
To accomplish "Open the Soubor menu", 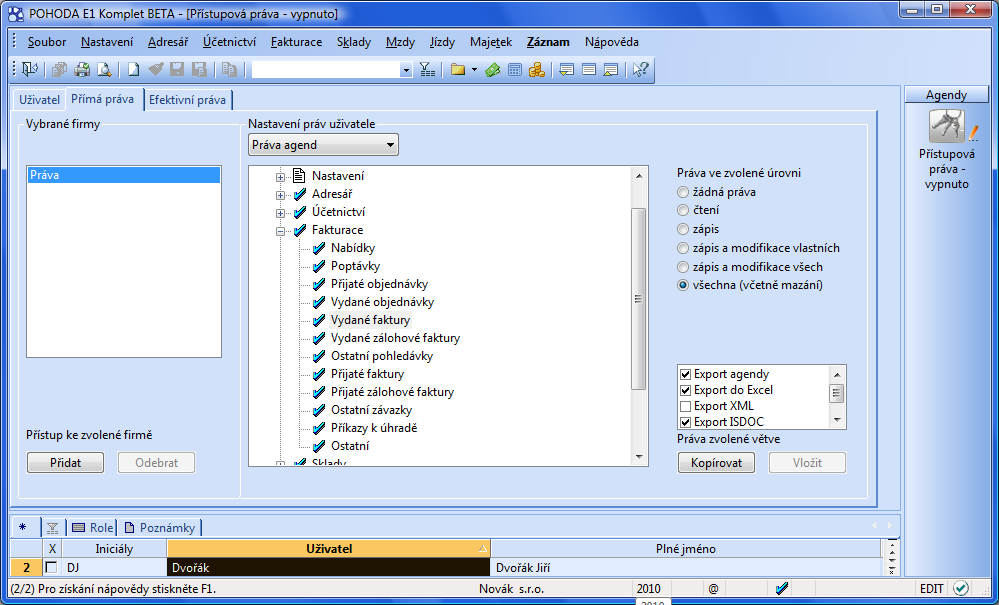I will [47, 42].
